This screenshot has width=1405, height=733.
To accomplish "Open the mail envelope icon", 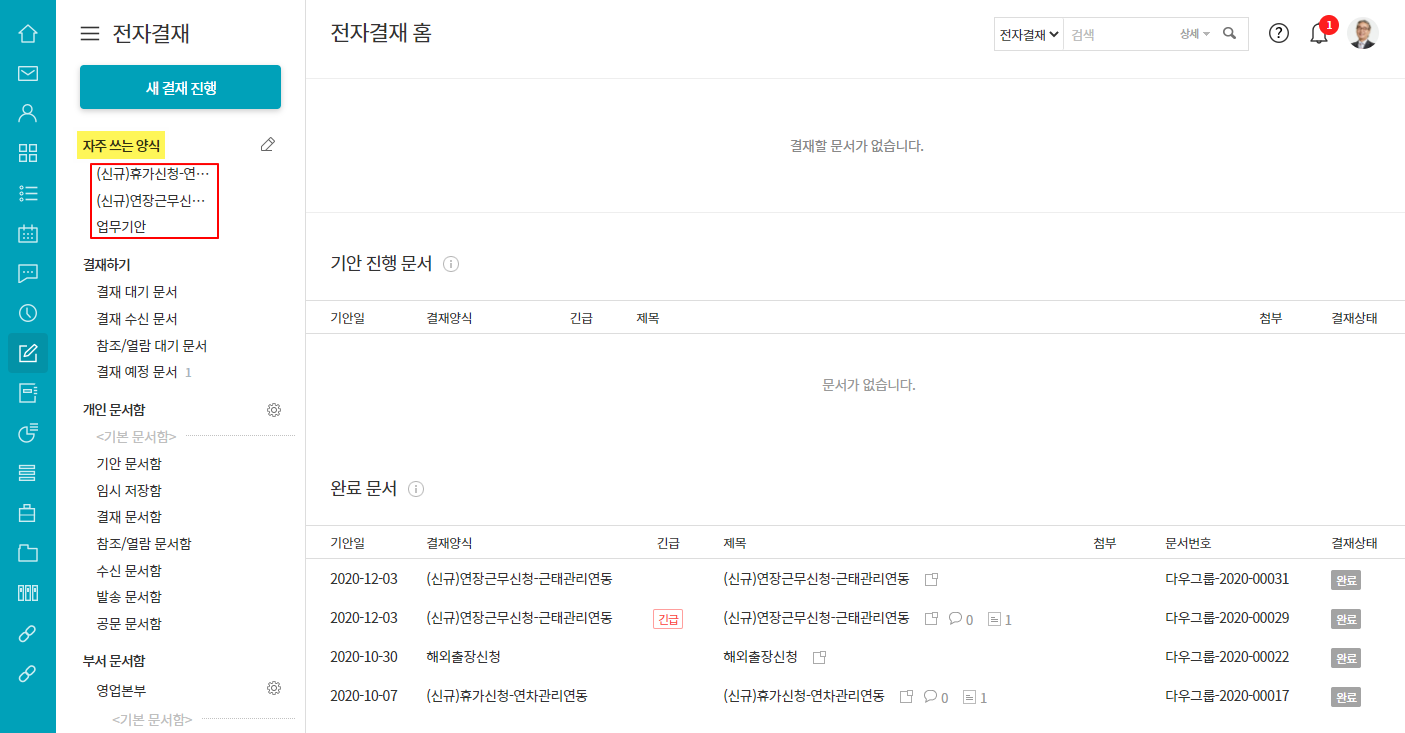I will click(28, 73).
